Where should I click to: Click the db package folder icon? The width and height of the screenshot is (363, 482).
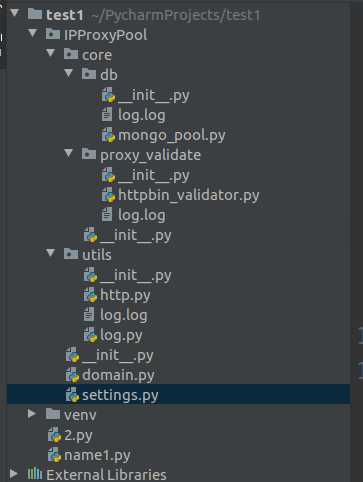(89, 74)
